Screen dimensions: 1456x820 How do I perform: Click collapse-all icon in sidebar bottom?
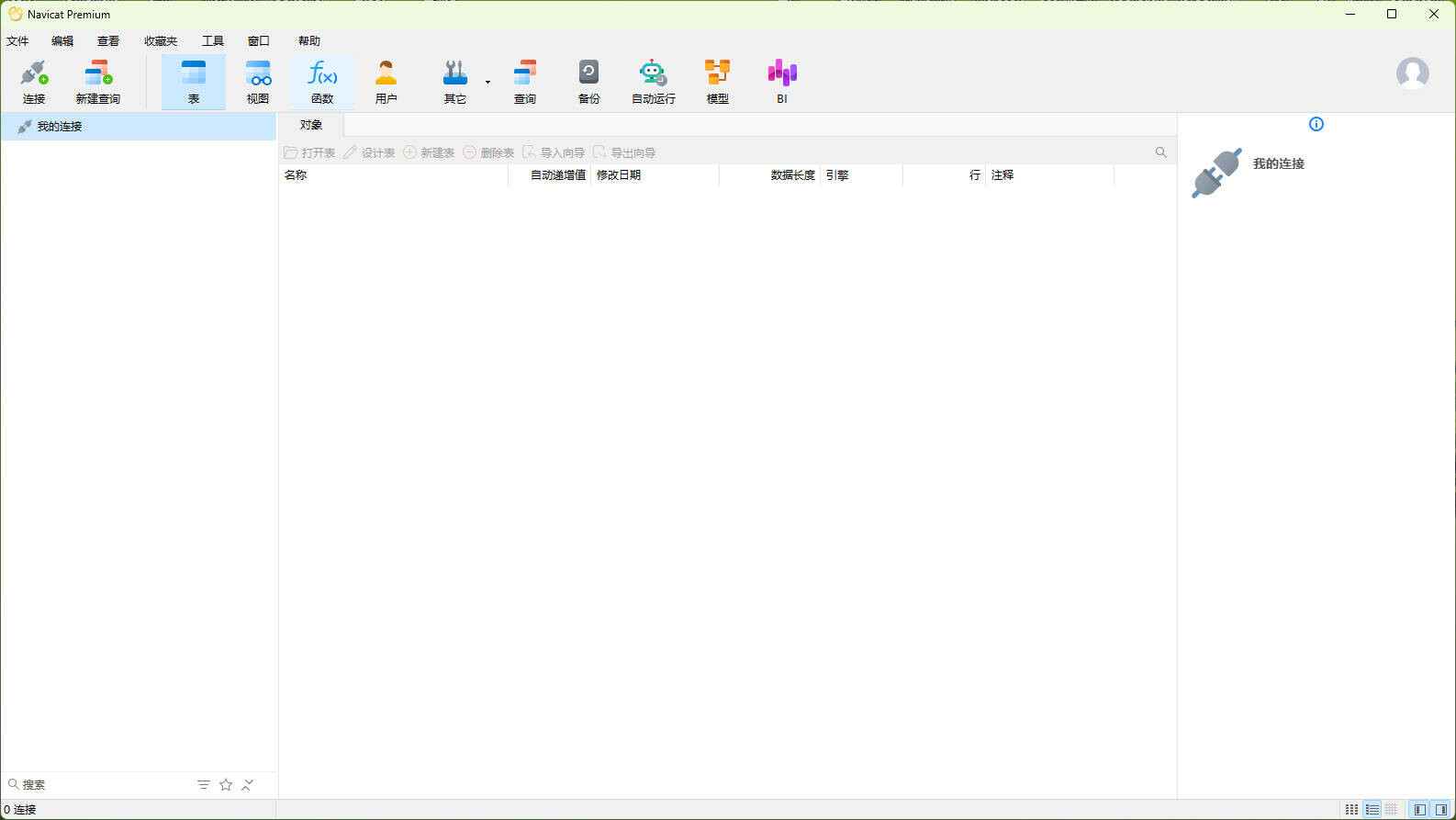click(x=248, y=784)
